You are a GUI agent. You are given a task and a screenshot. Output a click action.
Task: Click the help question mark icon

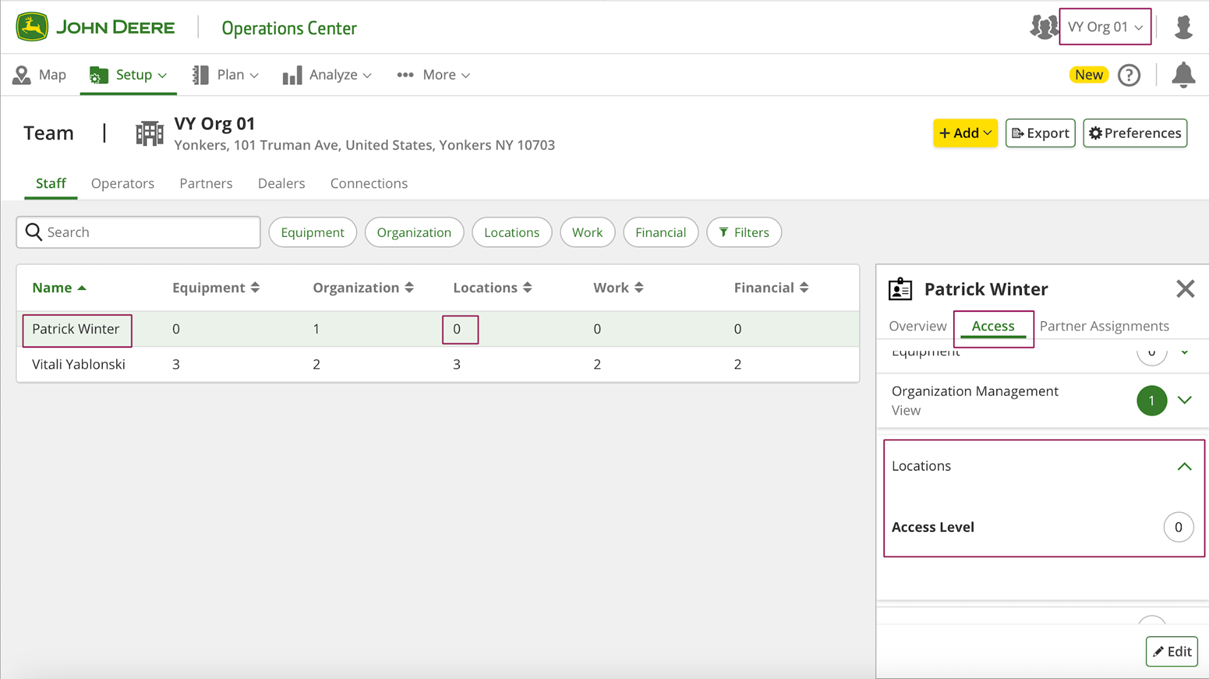click(1129, 75)
